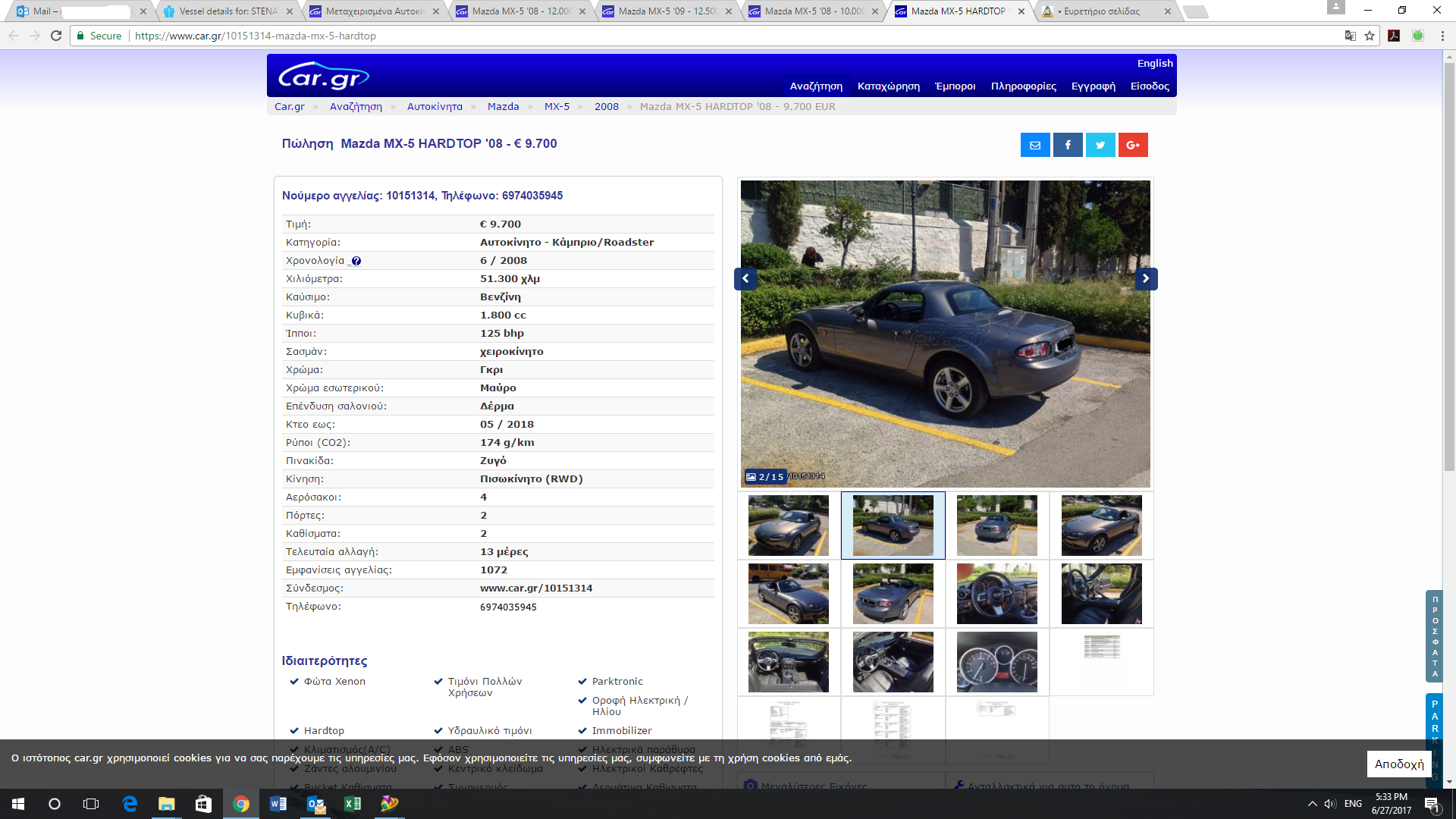Select the instrument gauges thumbnail

coord(997,662)
